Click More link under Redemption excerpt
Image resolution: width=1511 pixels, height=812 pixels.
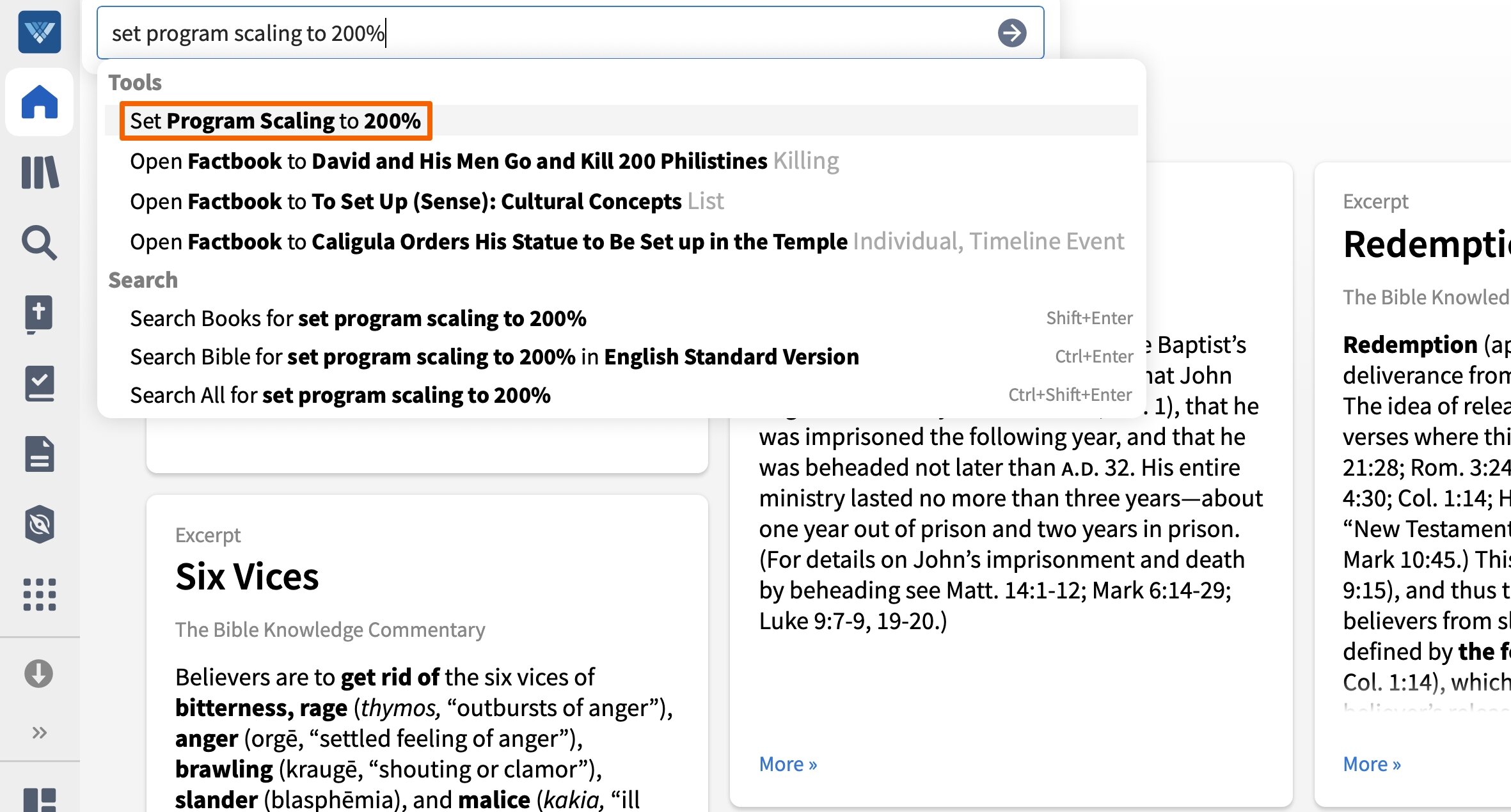[1372, 764]
